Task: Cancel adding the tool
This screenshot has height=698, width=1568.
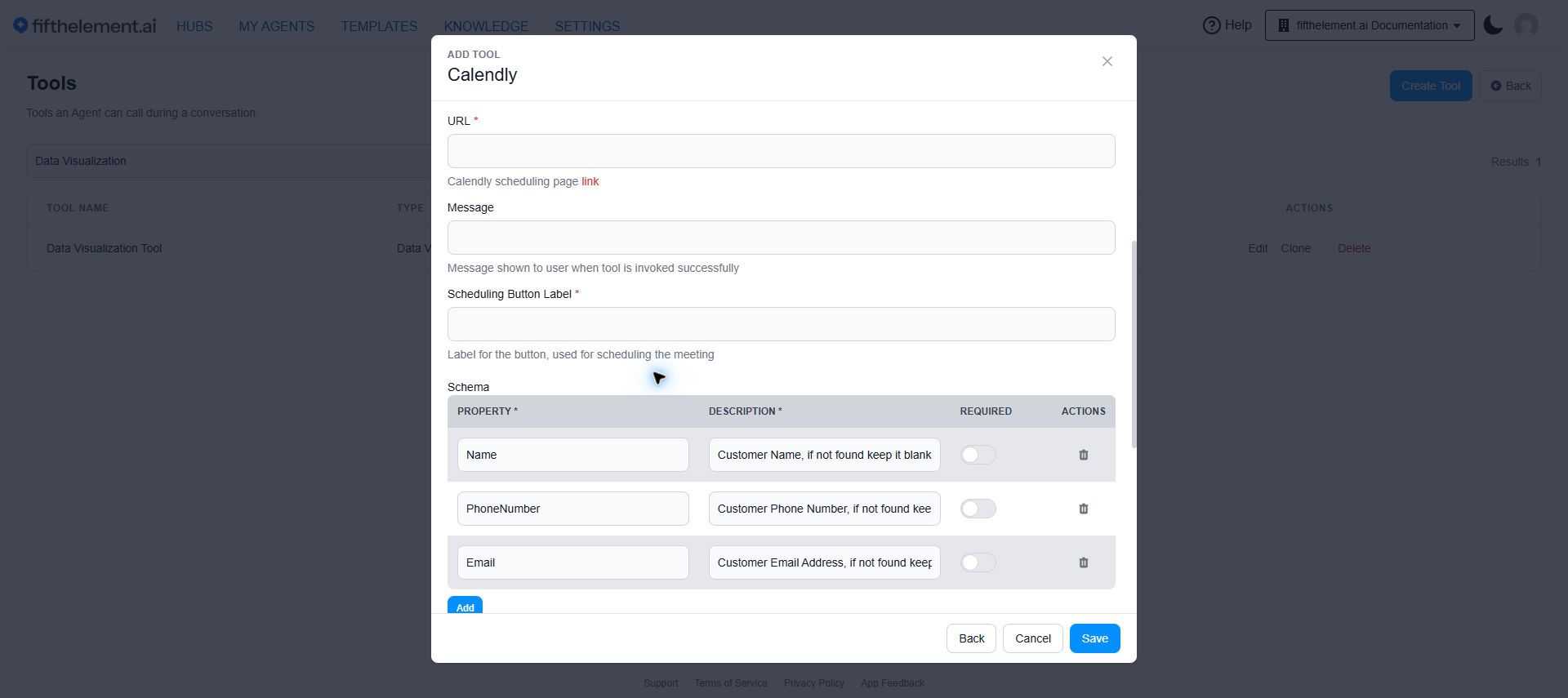Action: click(x=1033, y=638)
